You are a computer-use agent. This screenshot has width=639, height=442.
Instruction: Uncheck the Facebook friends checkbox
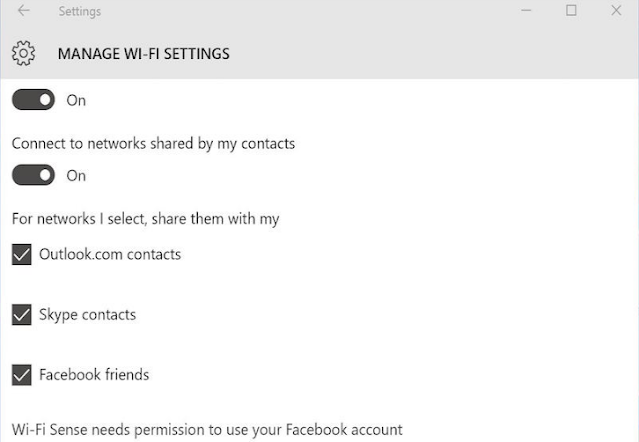21,375
